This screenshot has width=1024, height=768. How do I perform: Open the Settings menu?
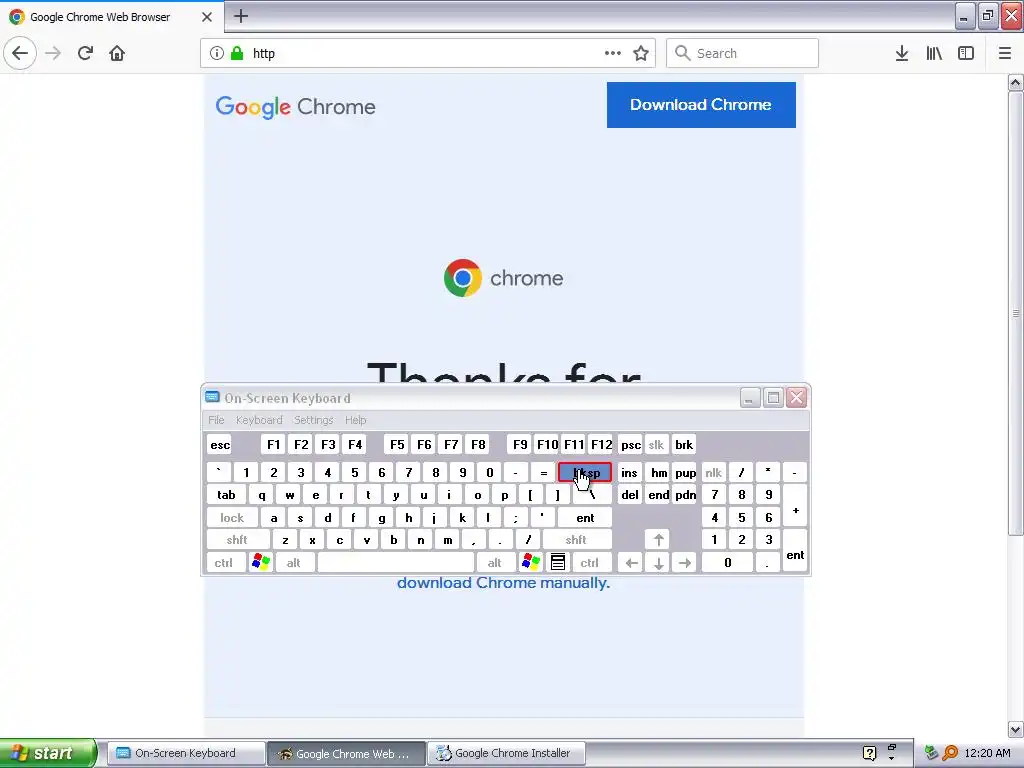click(313, 420)
